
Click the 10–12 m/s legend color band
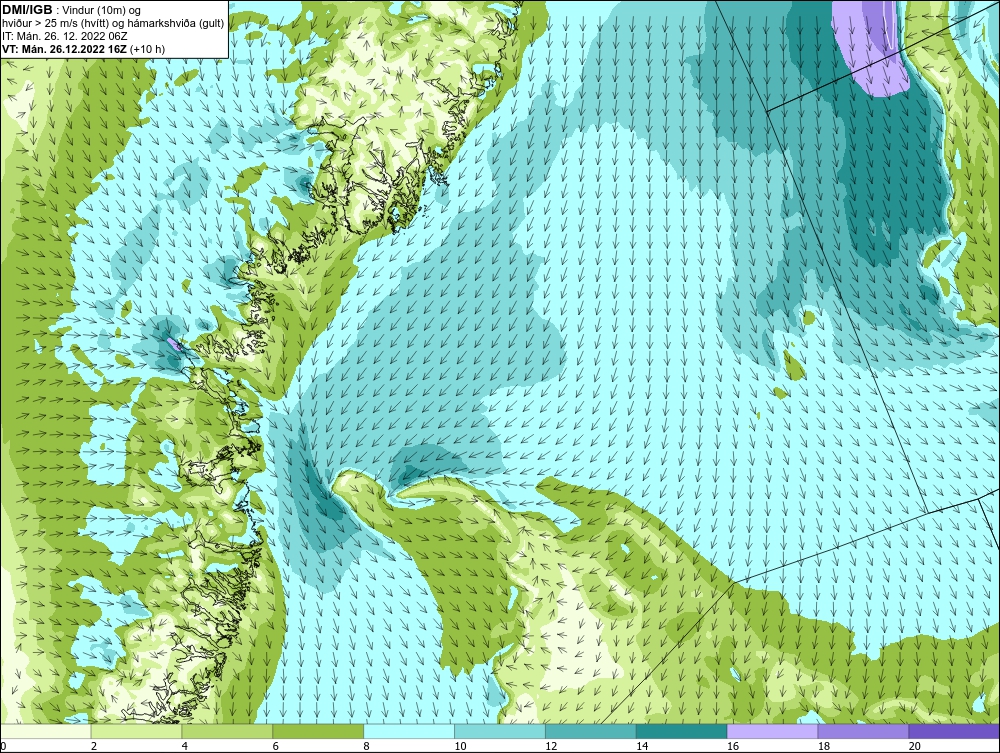(x=500, y=731)
